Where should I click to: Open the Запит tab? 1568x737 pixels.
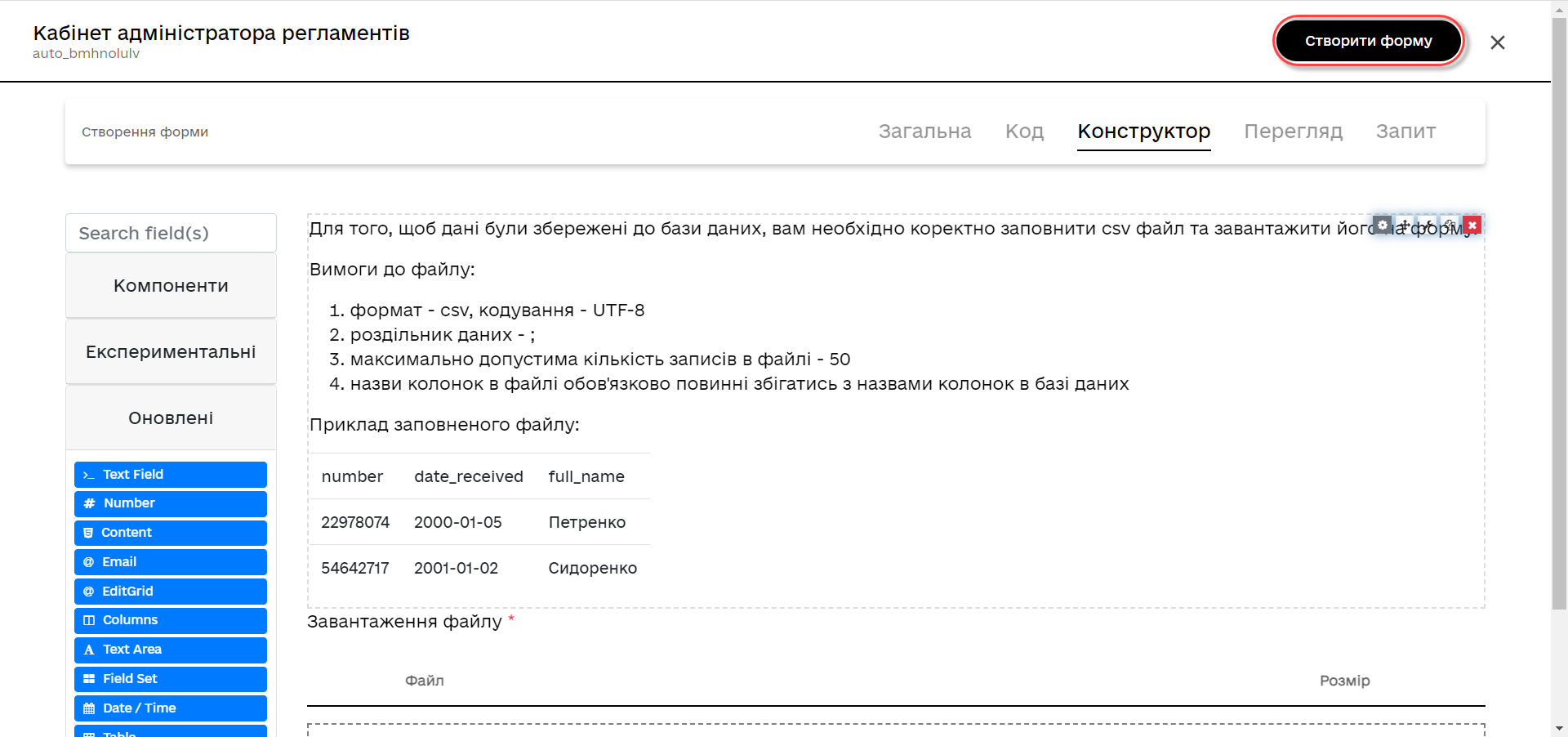coord(1405,132)
